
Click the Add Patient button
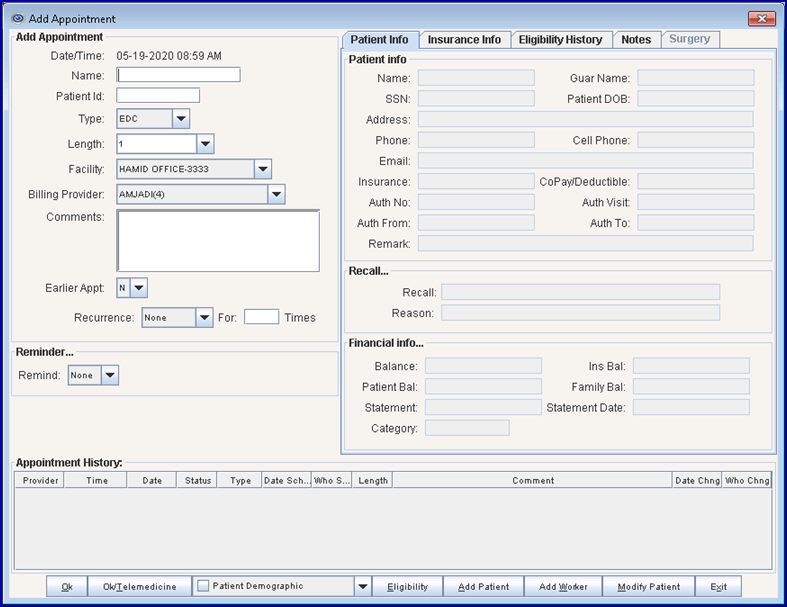[x=483, y=586]
